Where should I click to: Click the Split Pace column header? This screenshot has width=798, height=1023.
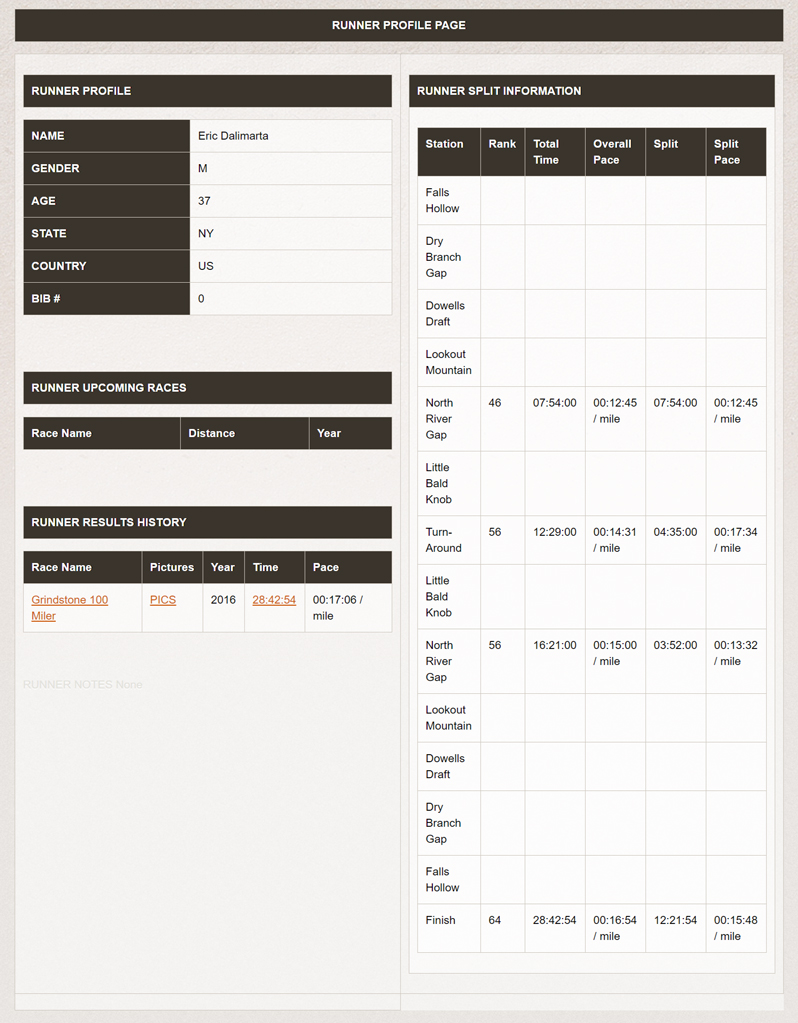(x=727, y=152)
